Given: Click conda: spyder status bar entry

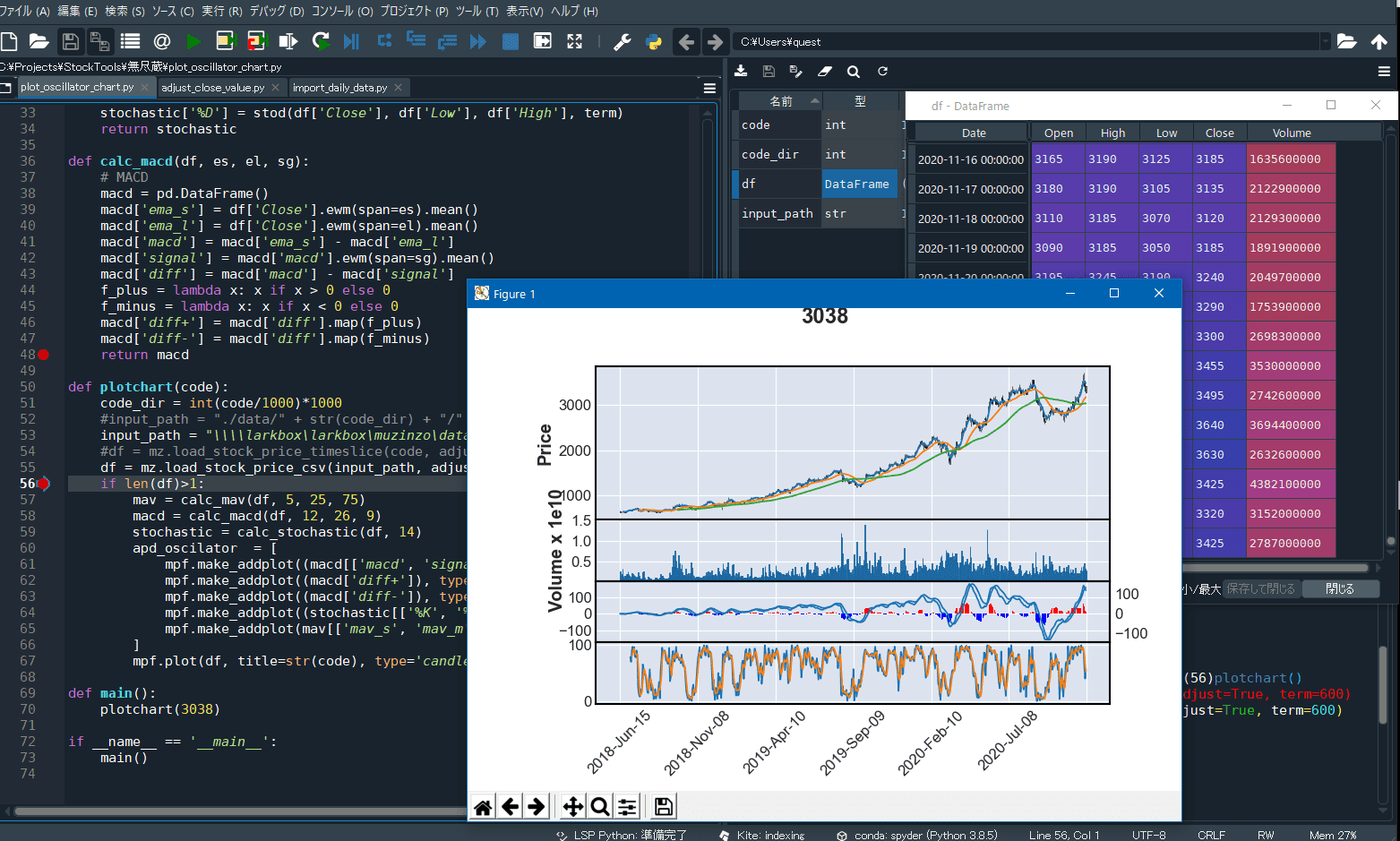Looking at the screenshot, I should tap(917, 835).
